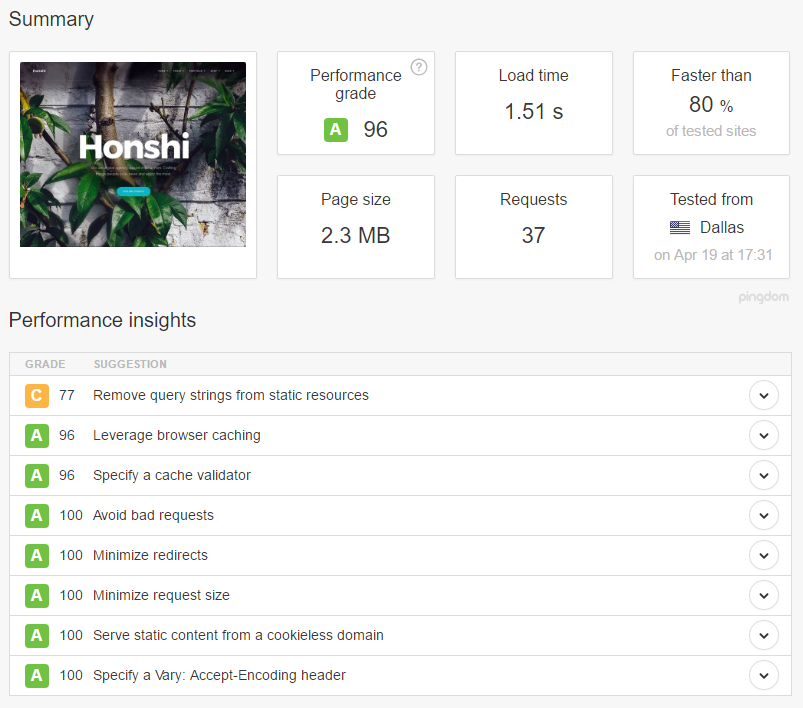
Task: Expand the Minimize redirects chevron
Action: pyautogui.click(x=764, y=555)
